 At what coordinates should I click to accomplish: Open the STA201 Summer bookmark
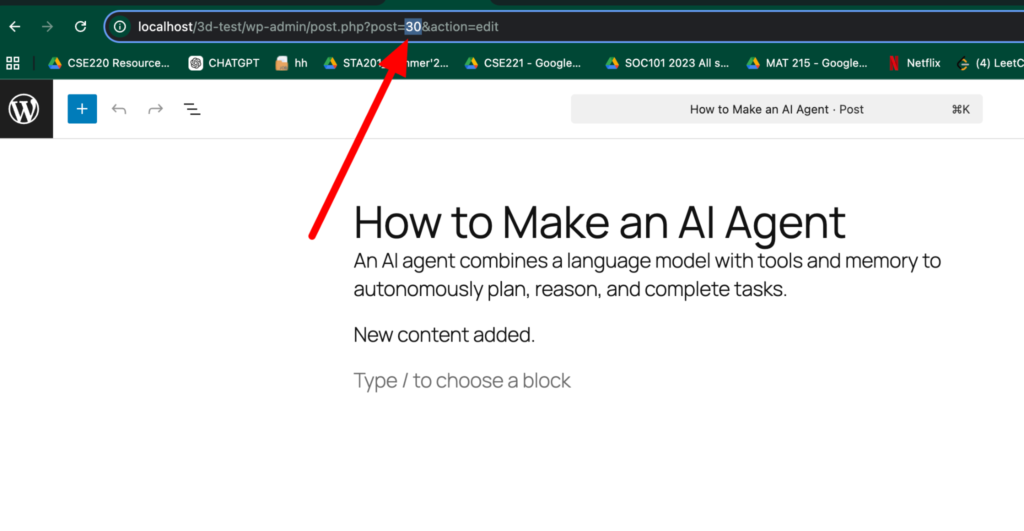386,63
